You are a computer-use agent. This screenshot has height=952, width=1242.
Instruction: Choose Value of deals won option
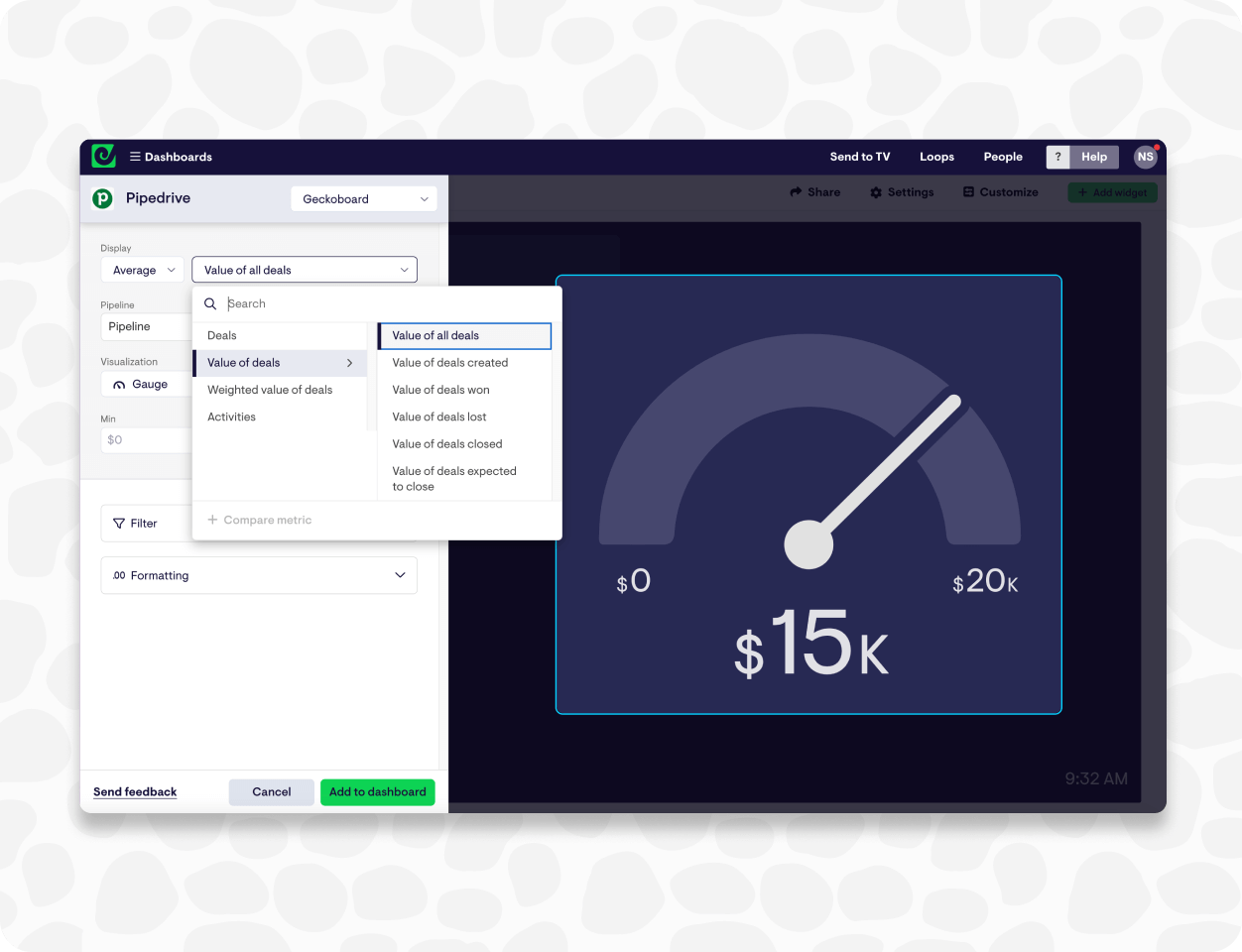[x=464, y=390]
